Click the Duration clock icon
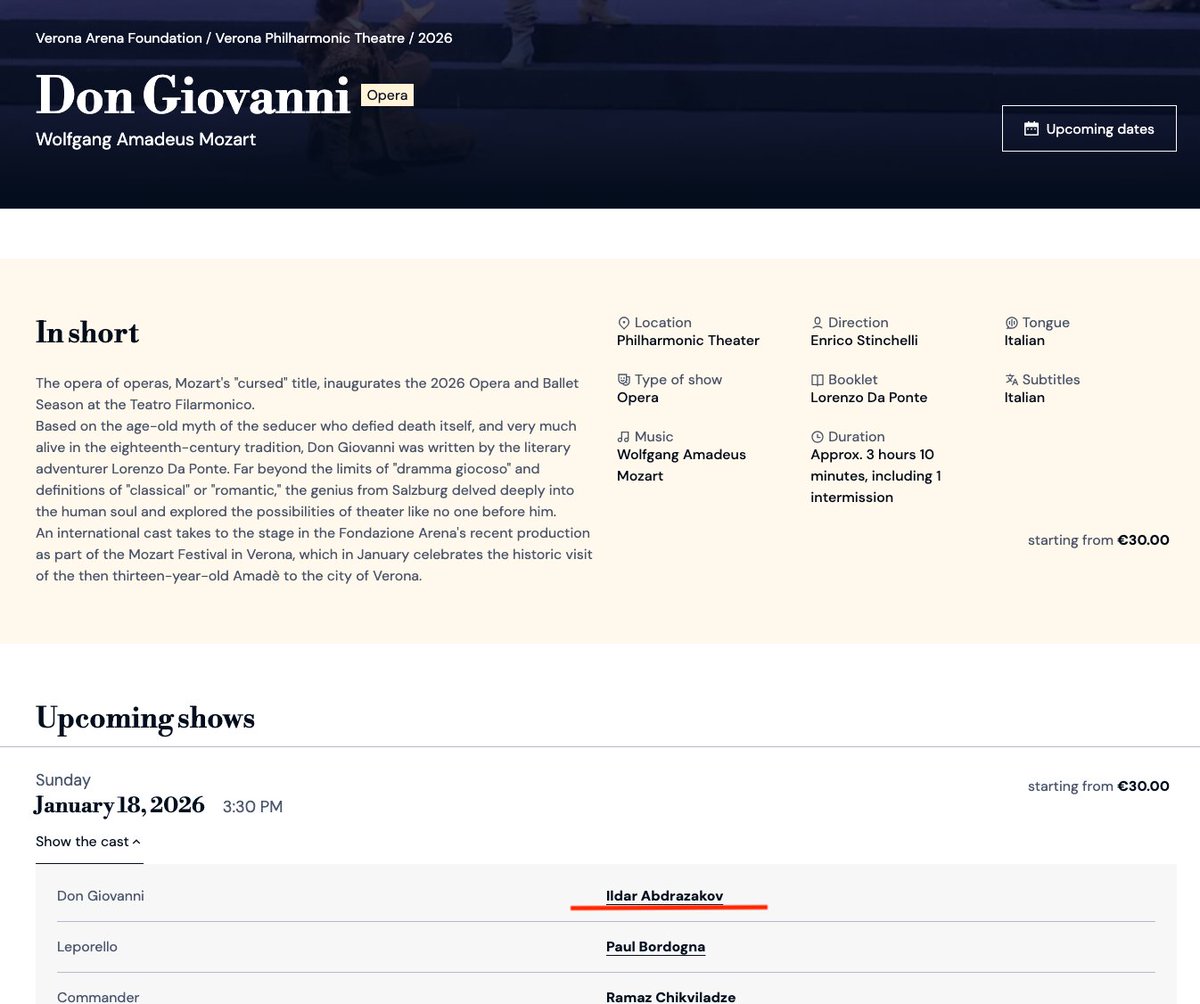Screen dimensions: 1200x1004 tap(817, 437)
